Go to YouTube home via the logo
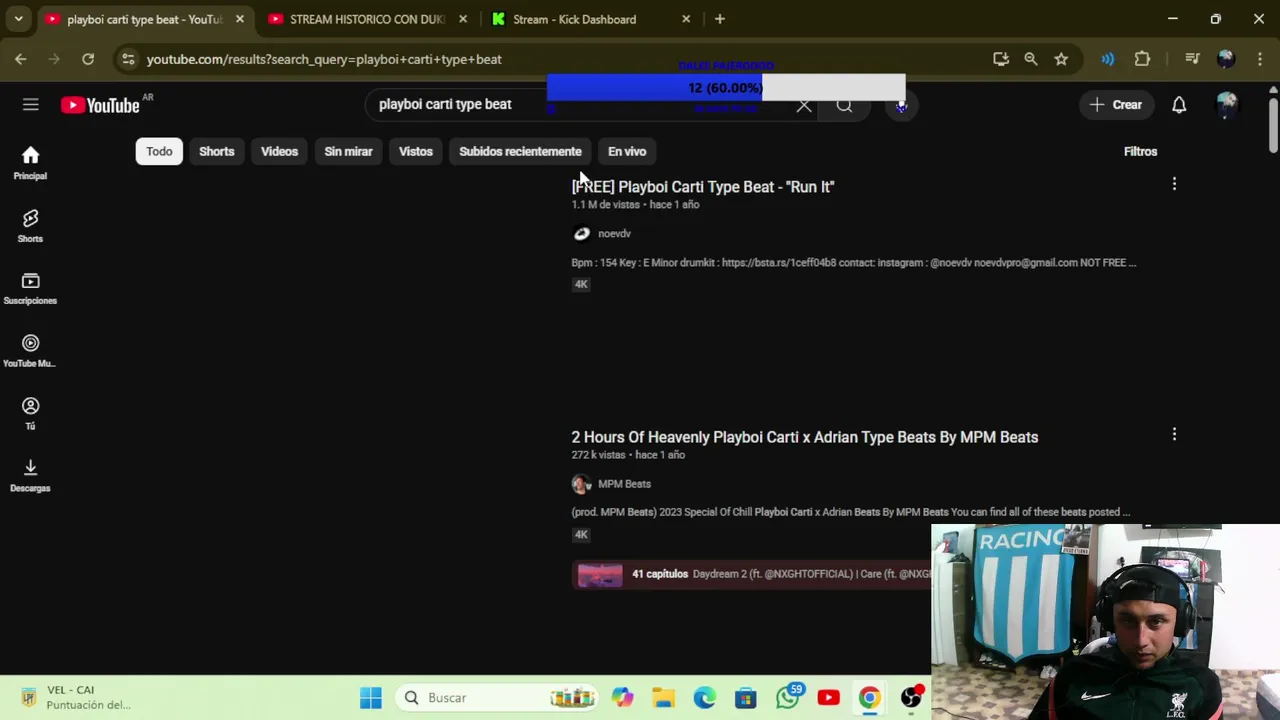Viewport: 1280px width, 720px height. [100, 105]
